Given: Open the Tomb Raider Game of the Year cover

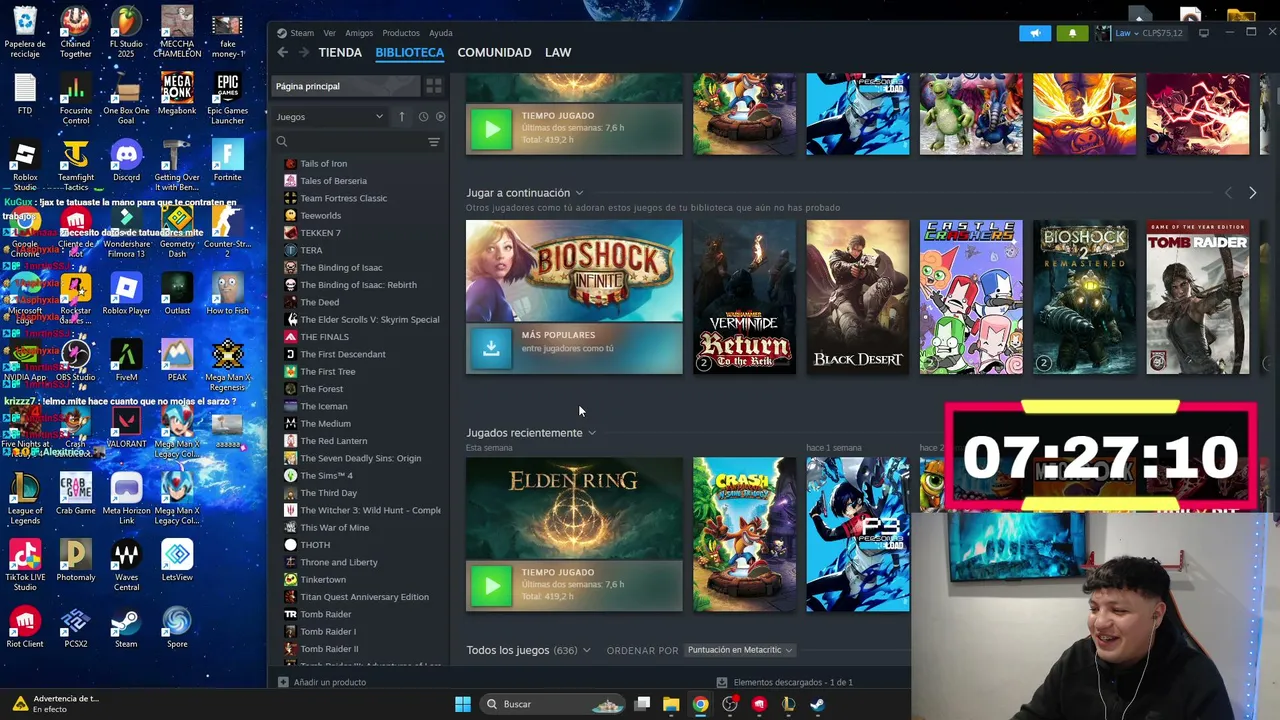Looking at the screenshot, I should (x=1198, y=297).
